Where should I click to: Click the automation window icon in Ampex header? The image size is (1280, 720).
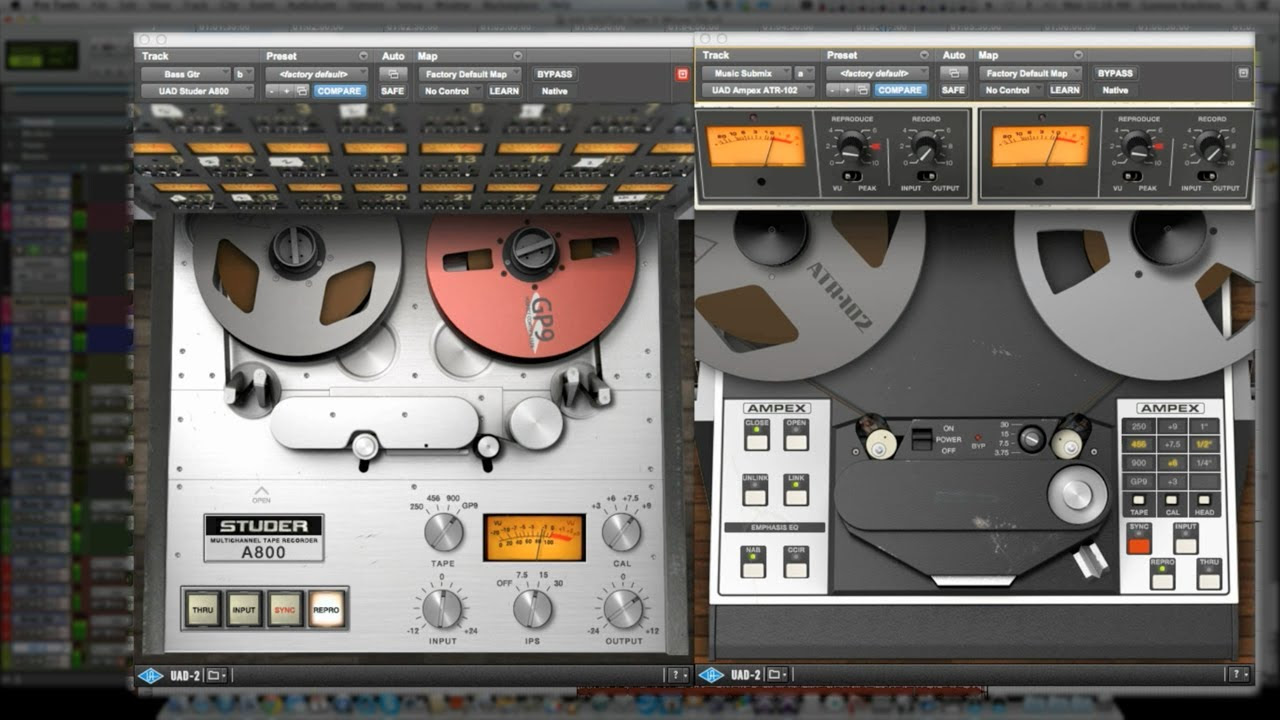(x=953, y=73)
